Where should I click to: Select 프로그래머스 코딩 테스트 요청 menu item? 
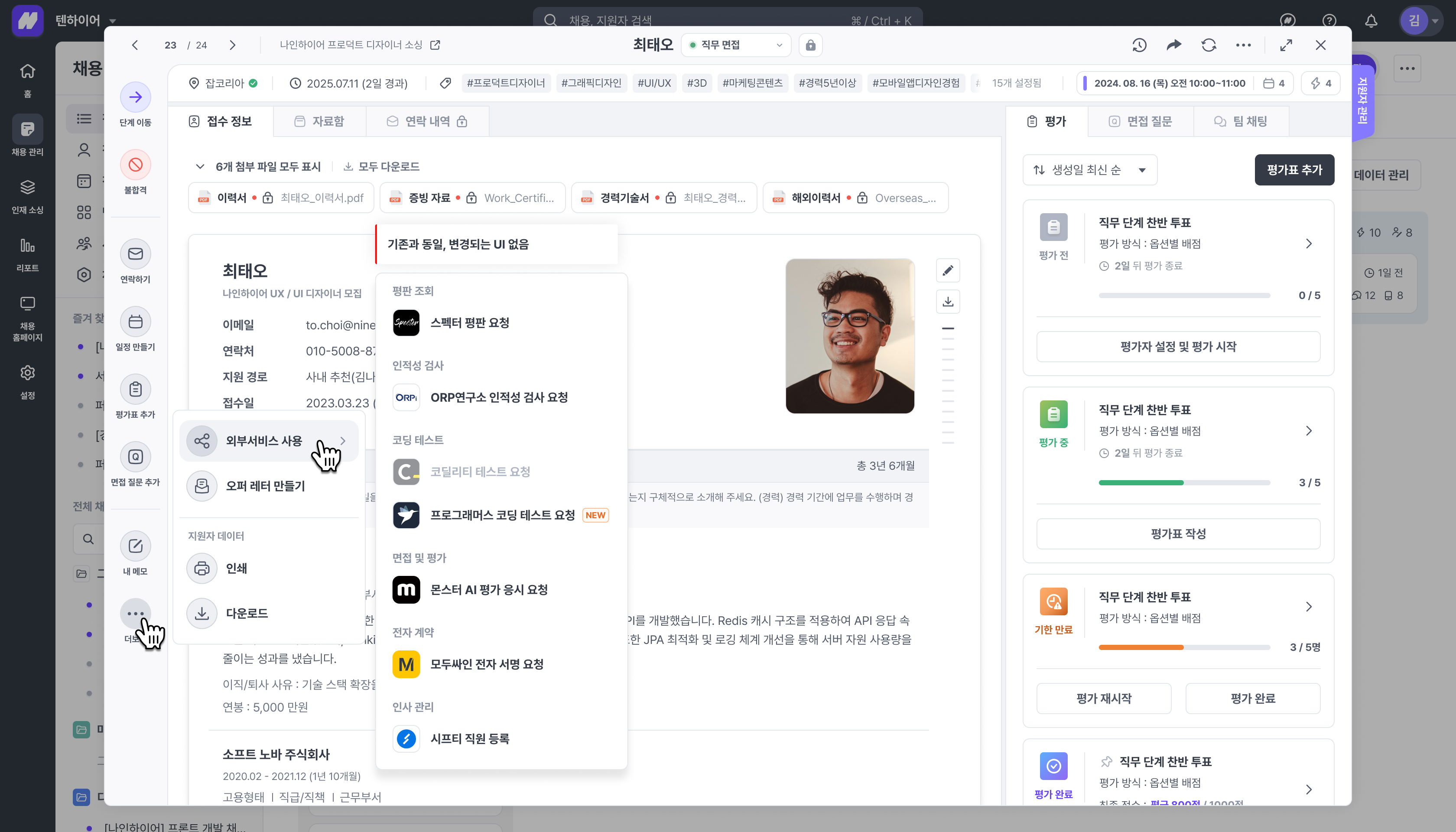click(x=502, y=515)
